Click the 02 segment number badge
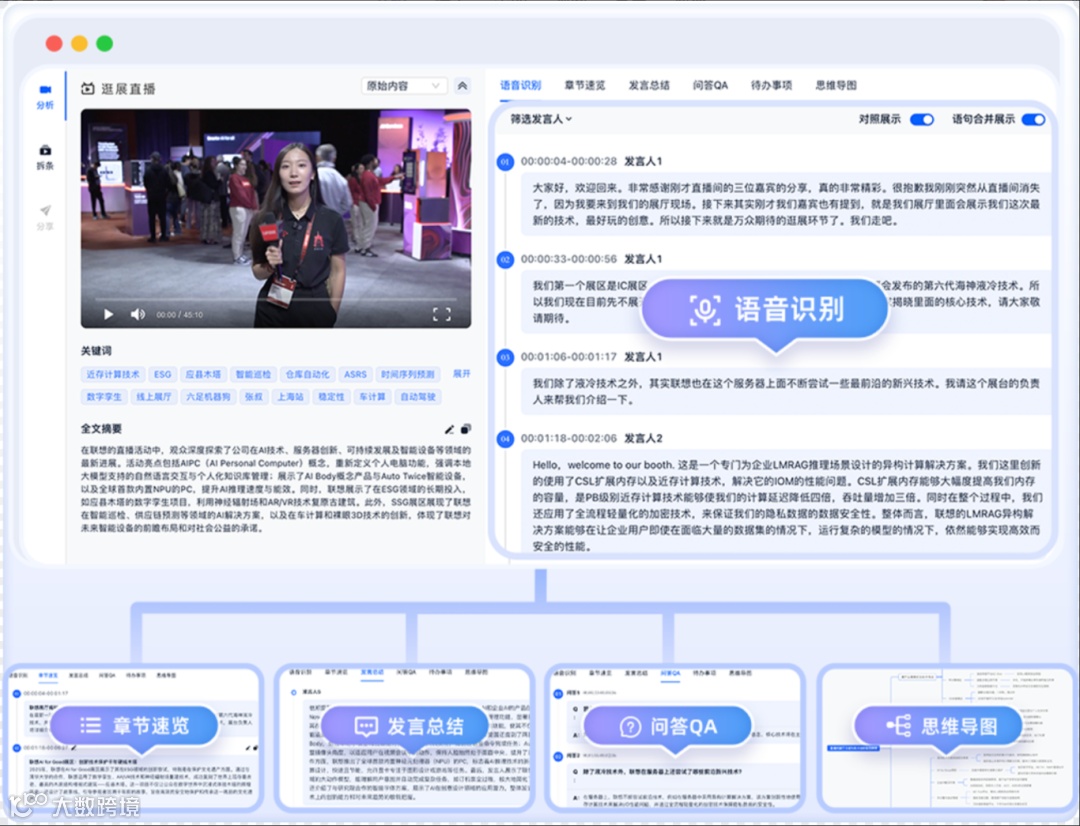Screen dimensions: 1080x826 (x=506, y=260)
